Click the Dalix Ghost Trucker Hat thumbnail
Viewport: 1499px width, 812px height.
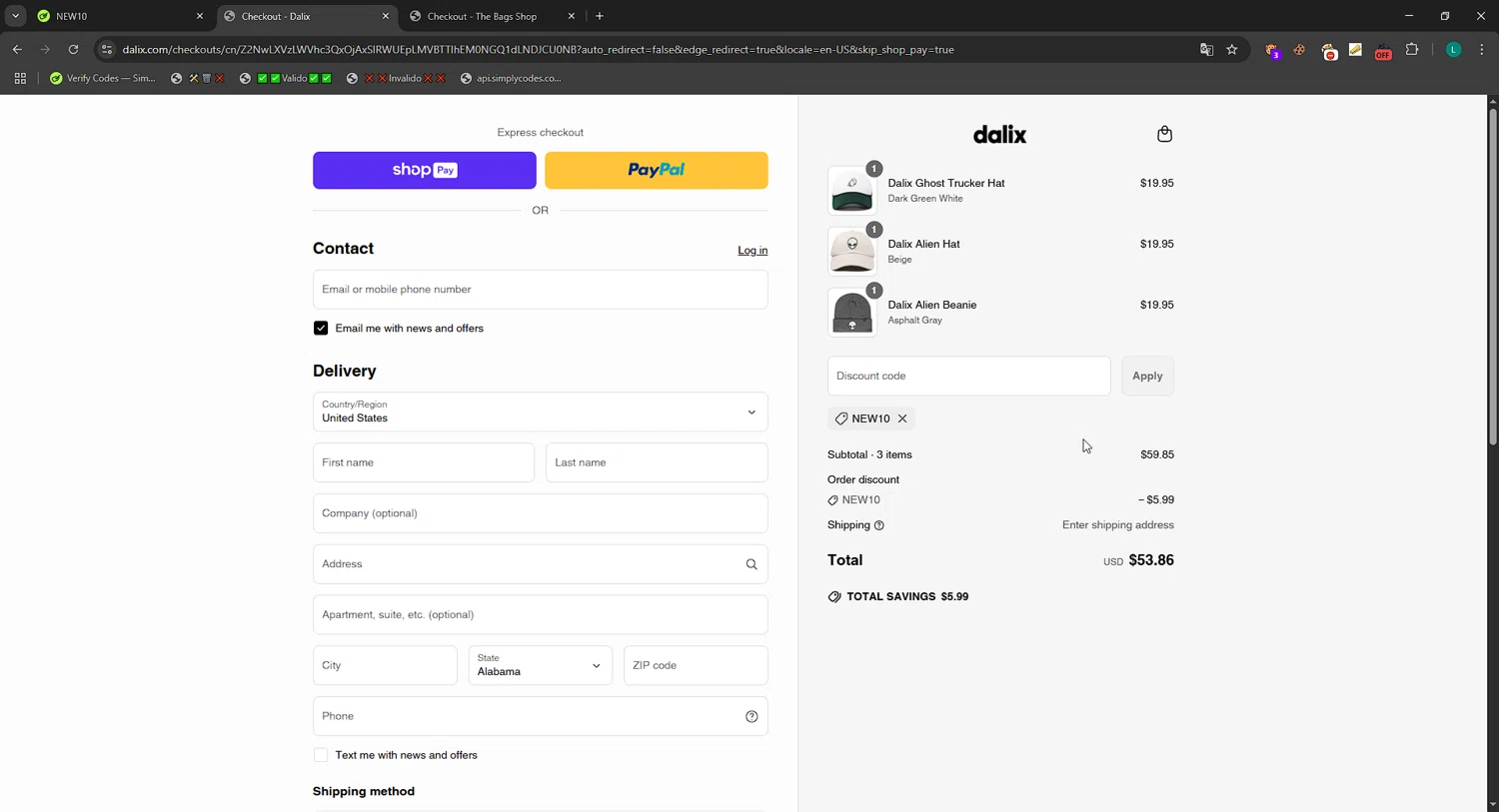point(851,190)
